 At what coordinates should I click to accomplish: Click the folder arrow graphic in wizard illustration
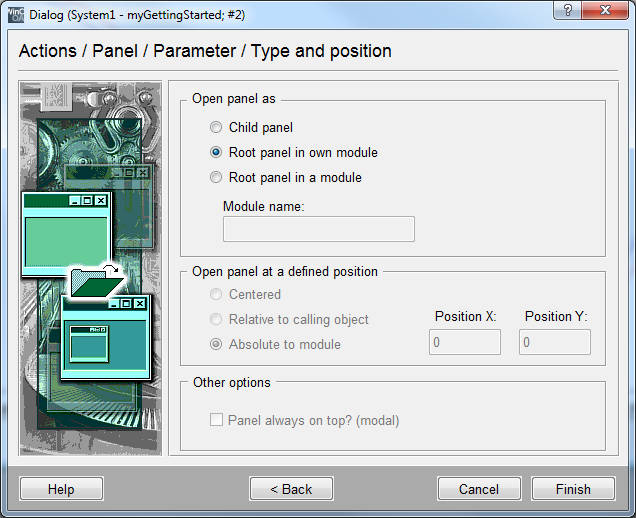click(96, 280)
